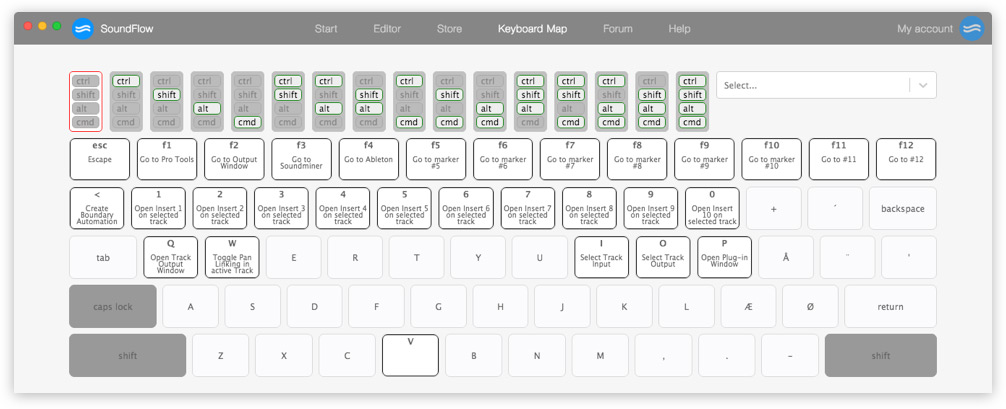Select the alt-only modifier combination
Screen dimensions: 1006x409
pyautogui.click(x=207, y=101)
